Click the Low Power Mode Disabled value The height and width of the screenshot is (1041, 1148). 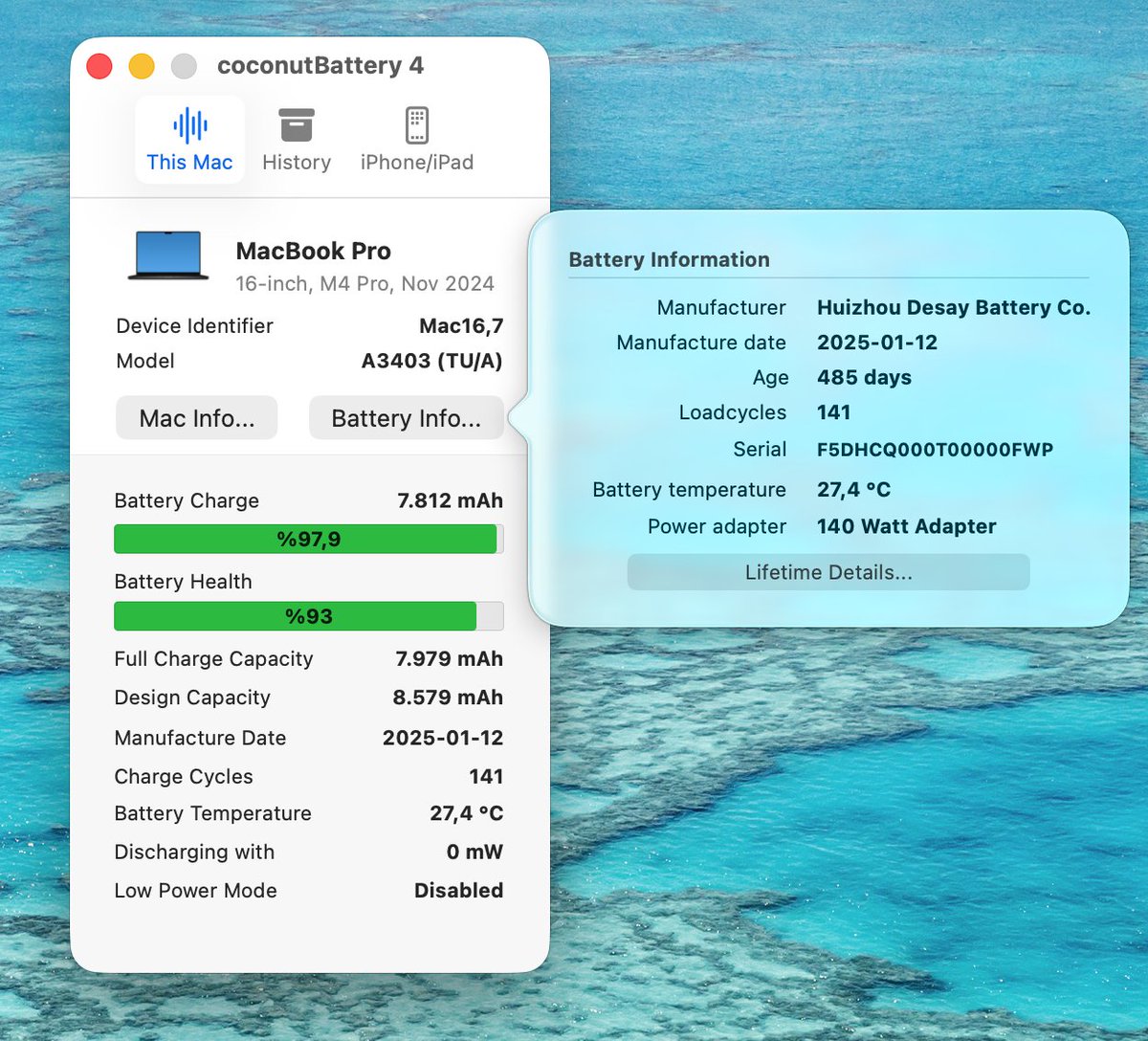(x=458, y=890)
